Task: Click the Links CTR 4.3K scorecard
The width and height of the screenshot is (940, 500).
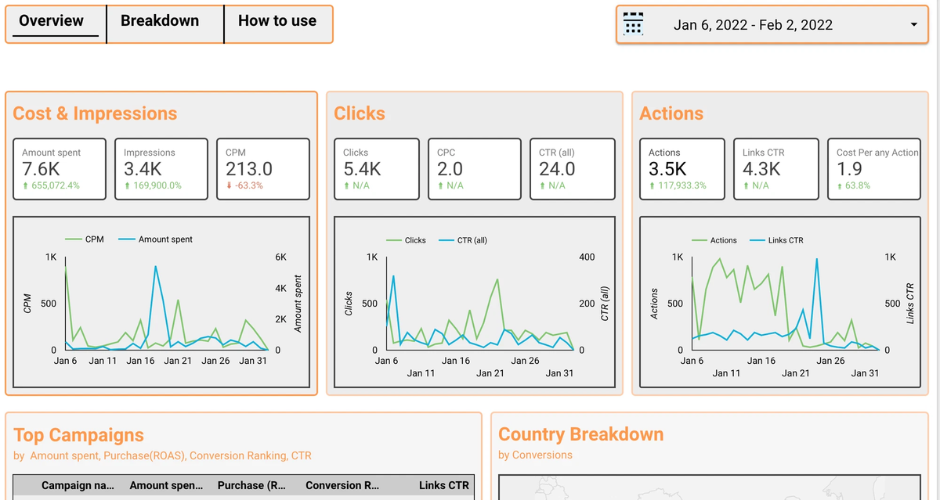Action: click(x=778, y=169)
